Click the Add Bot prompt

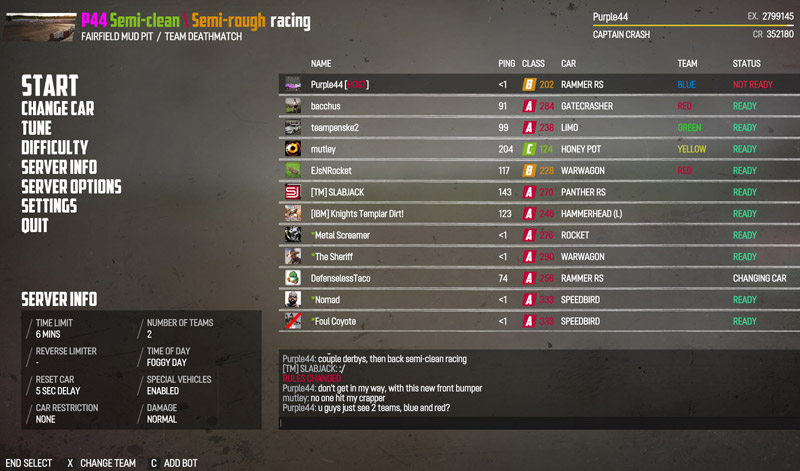point(174,463)
